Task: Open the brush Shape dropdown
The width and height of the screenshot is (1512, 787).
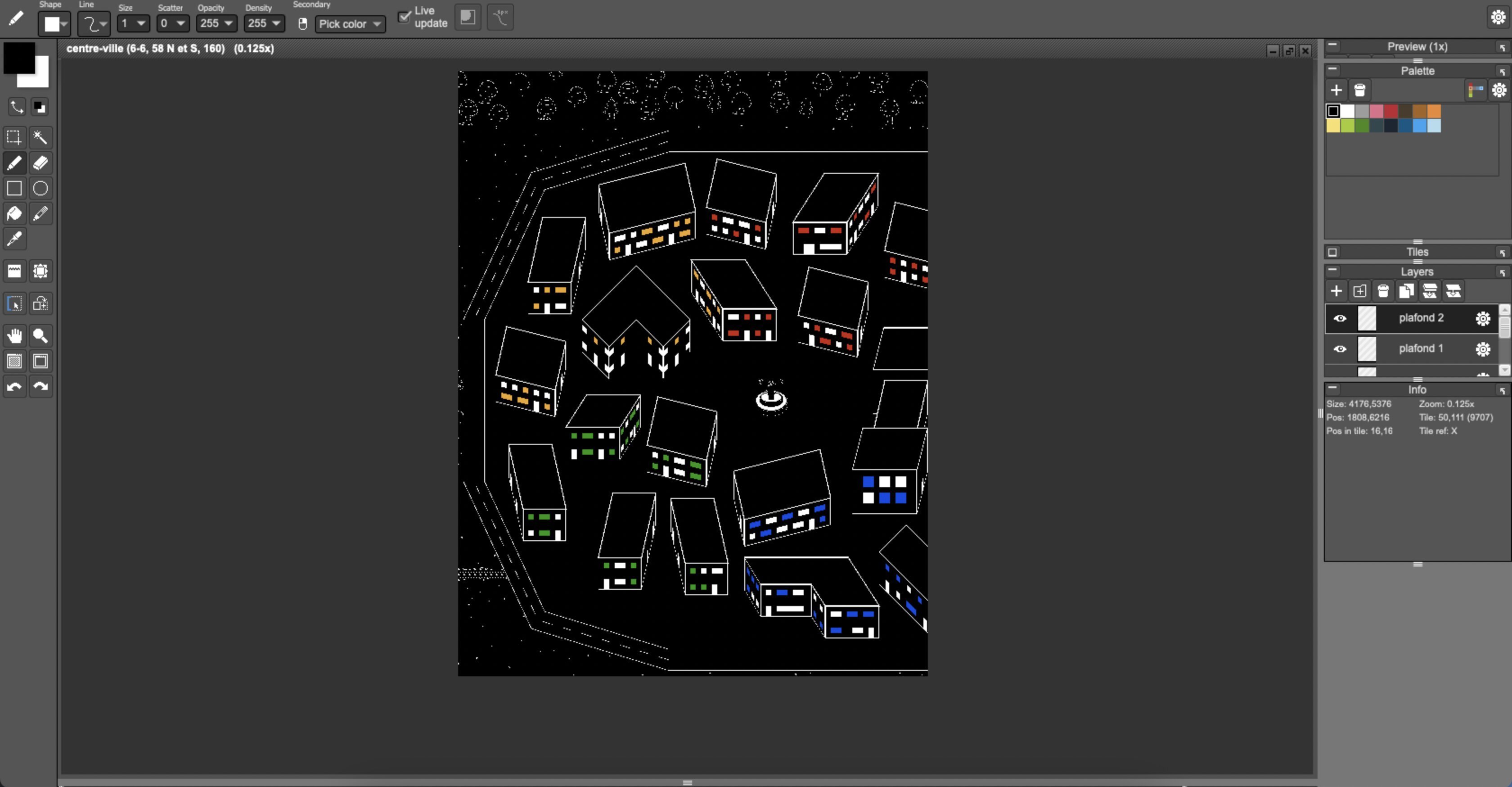Action: click(x=54, y=24)
